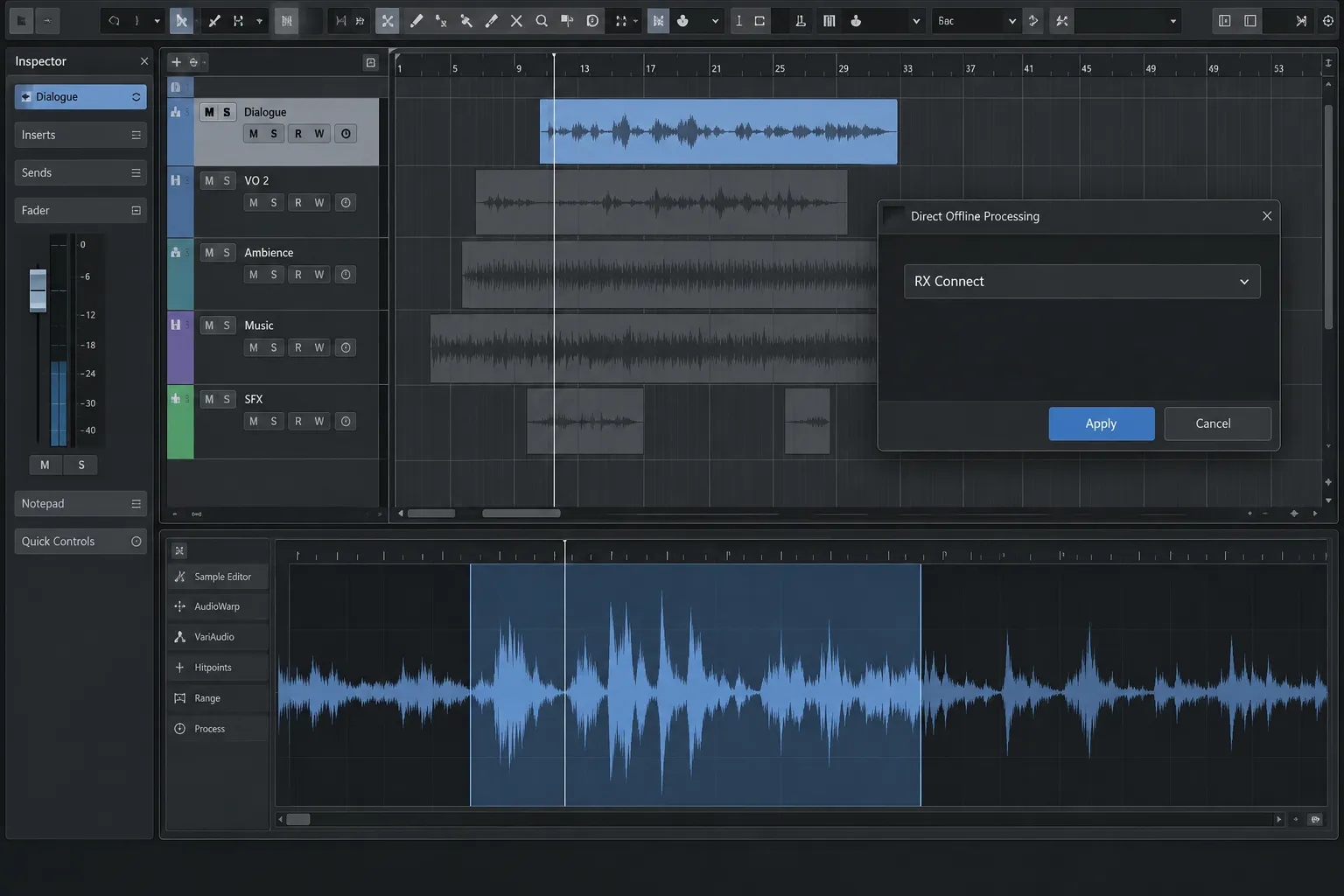Click the monitor icon on the Dialogue track
This screenshot has width=1344, height=896.
tap(346, 134)
